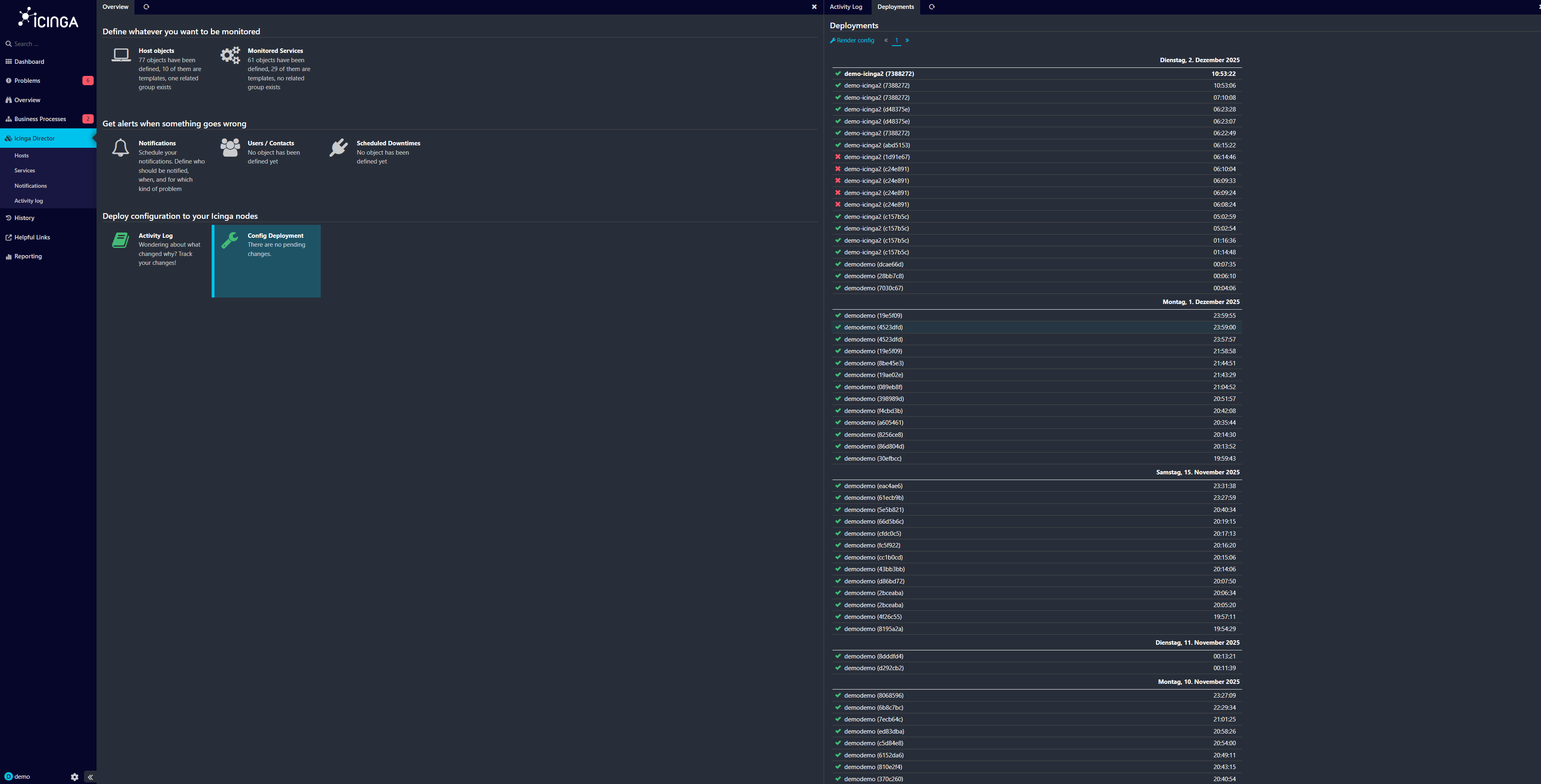This screenshot has height=784, width=1541.
Task: Open Scheduled Downtimes plug icon
Action: (x=338, y=147)
